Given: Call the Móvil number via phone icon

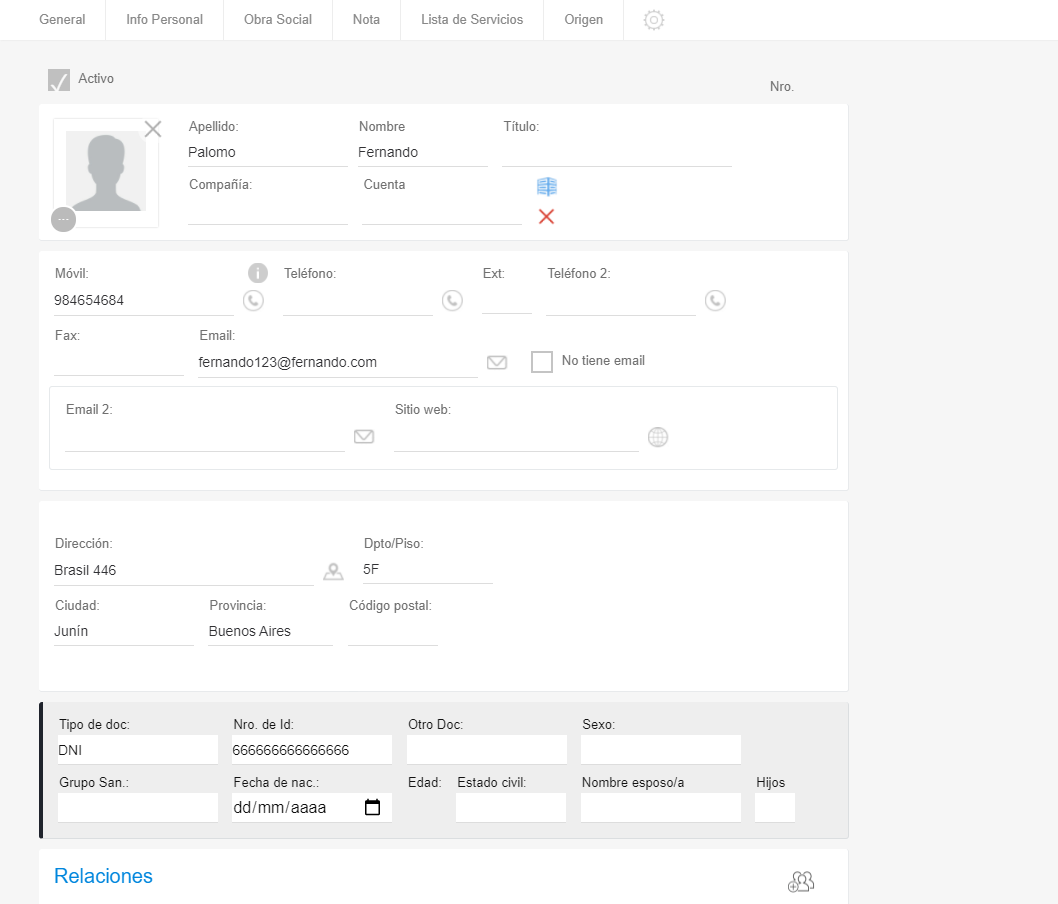Looking at the screenshot, I should click(x=253, y=300).
